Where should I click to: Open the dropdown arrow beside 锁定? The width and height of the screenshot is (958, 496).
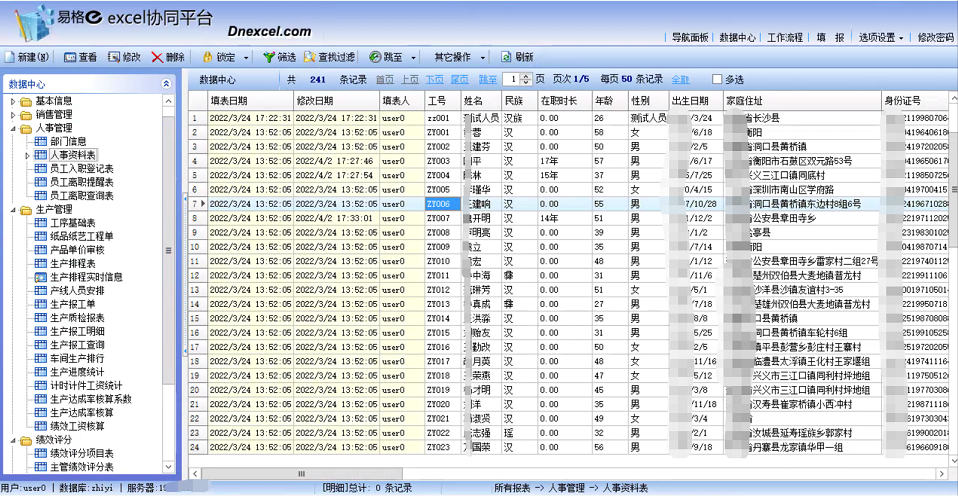coord(246,58)
